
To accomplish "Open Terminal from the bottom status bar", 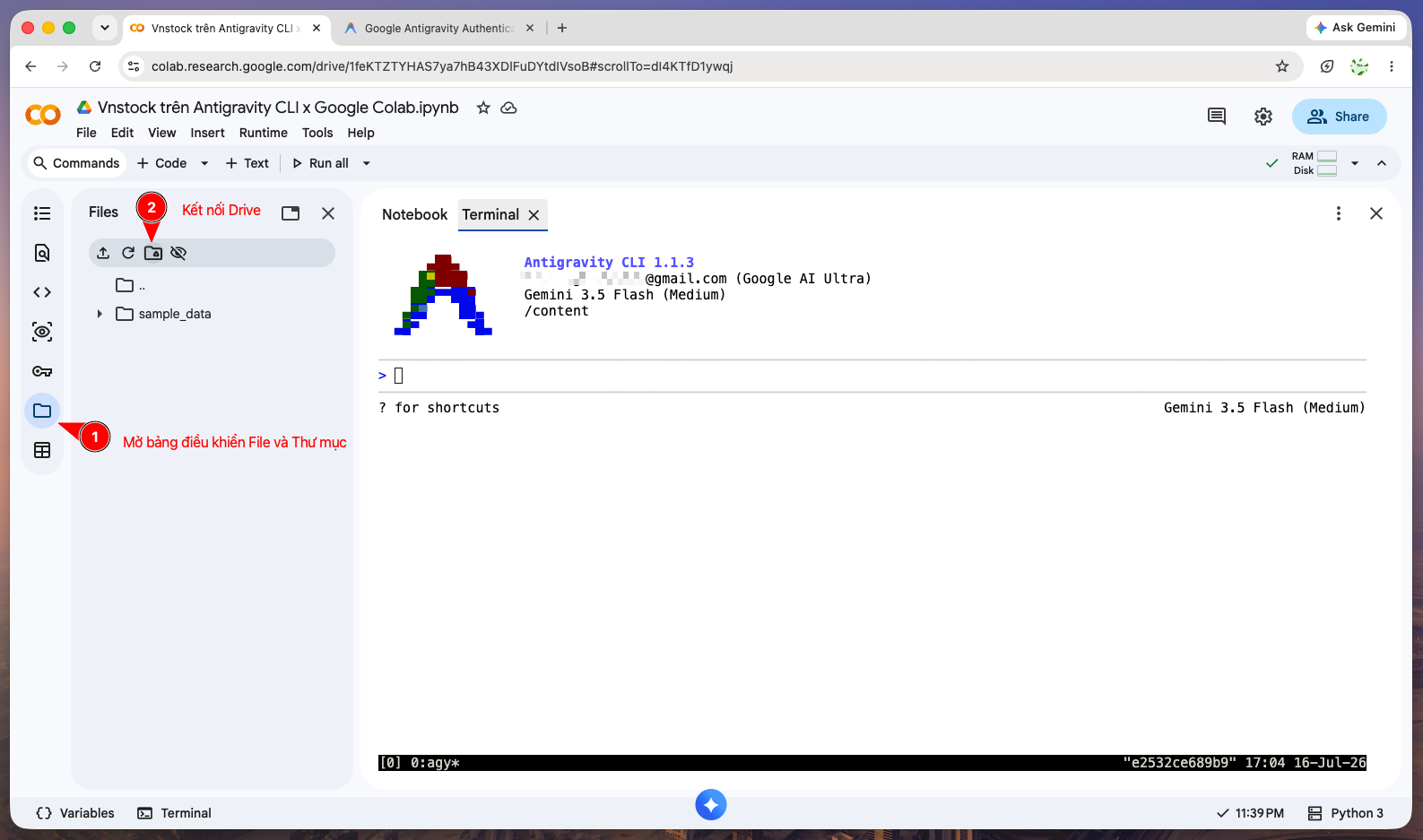I will (x=174, y=813).
